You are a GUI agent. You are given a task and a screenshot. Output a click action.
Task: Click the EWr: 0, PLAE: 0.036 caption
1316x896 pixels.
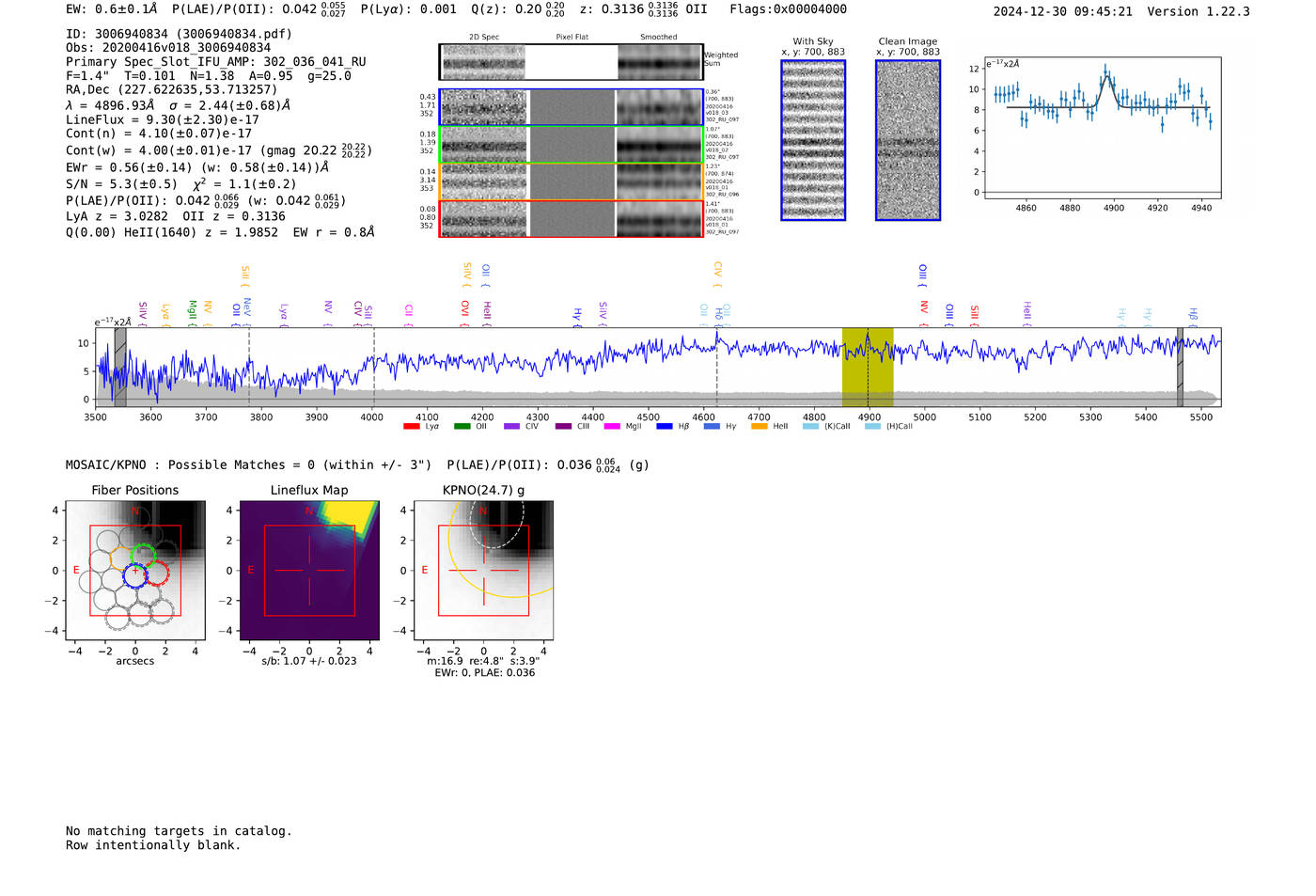point(484,673)
